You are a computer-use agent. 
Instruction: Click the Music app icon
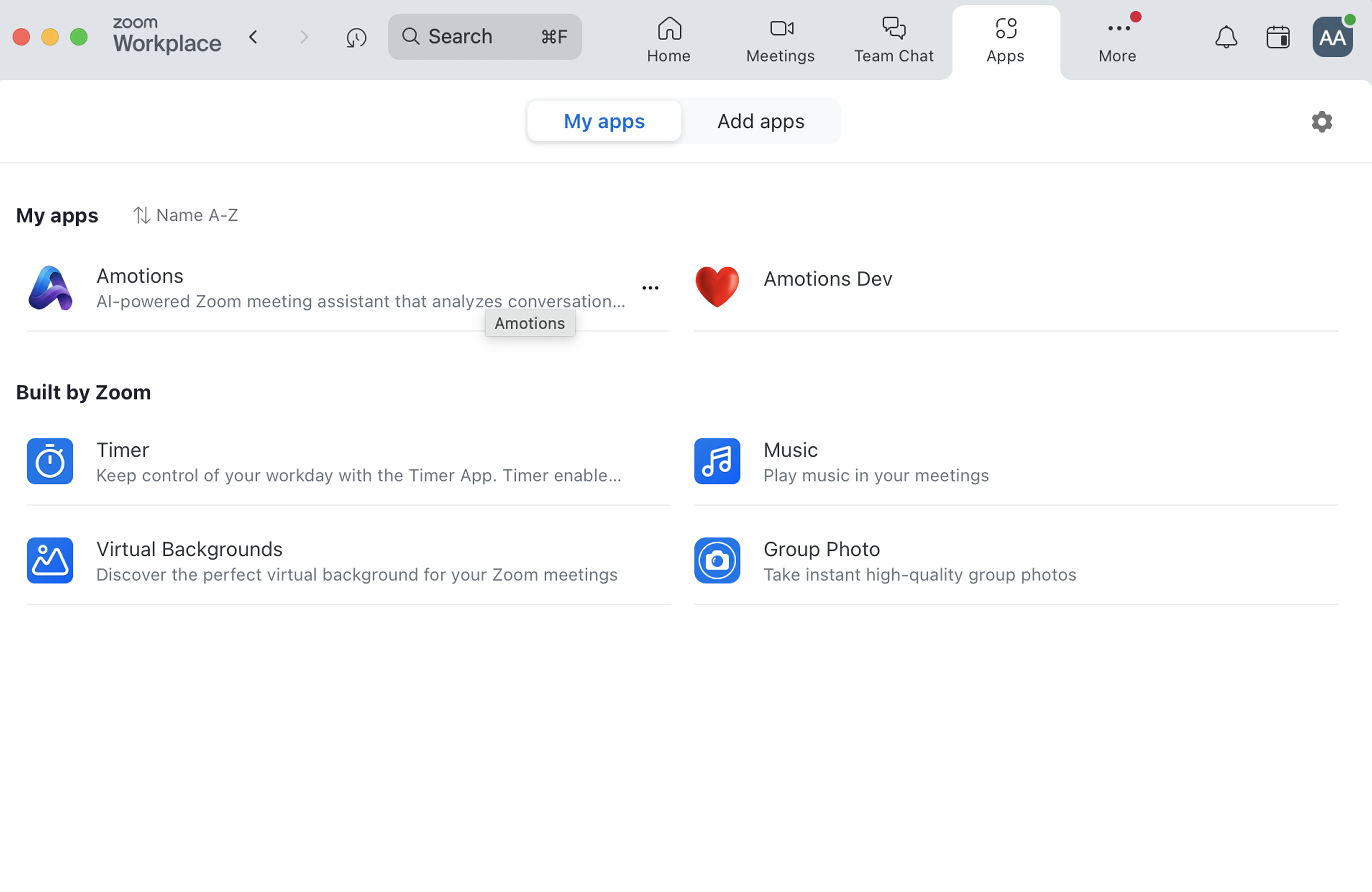(x=717, y=461)
